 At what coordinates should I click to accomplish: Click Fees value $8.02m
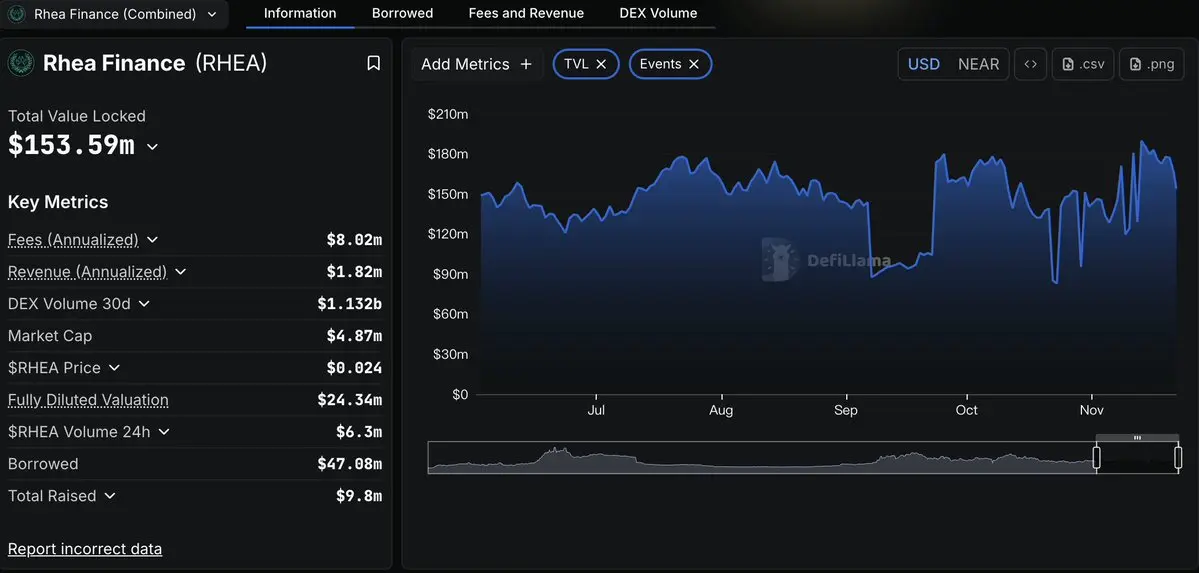(x=354, y=239)
